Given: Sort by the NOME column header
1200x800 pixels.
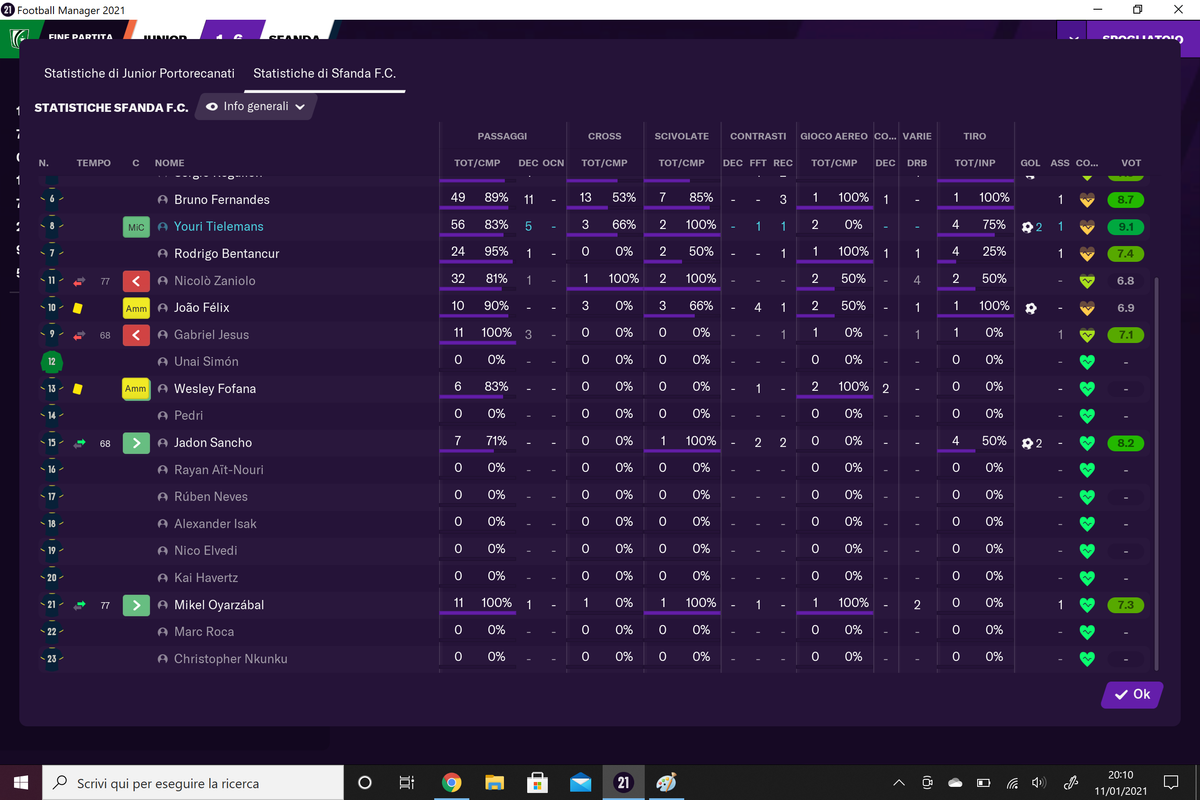Looking at the screenshot, I should (x=170, y=163).
